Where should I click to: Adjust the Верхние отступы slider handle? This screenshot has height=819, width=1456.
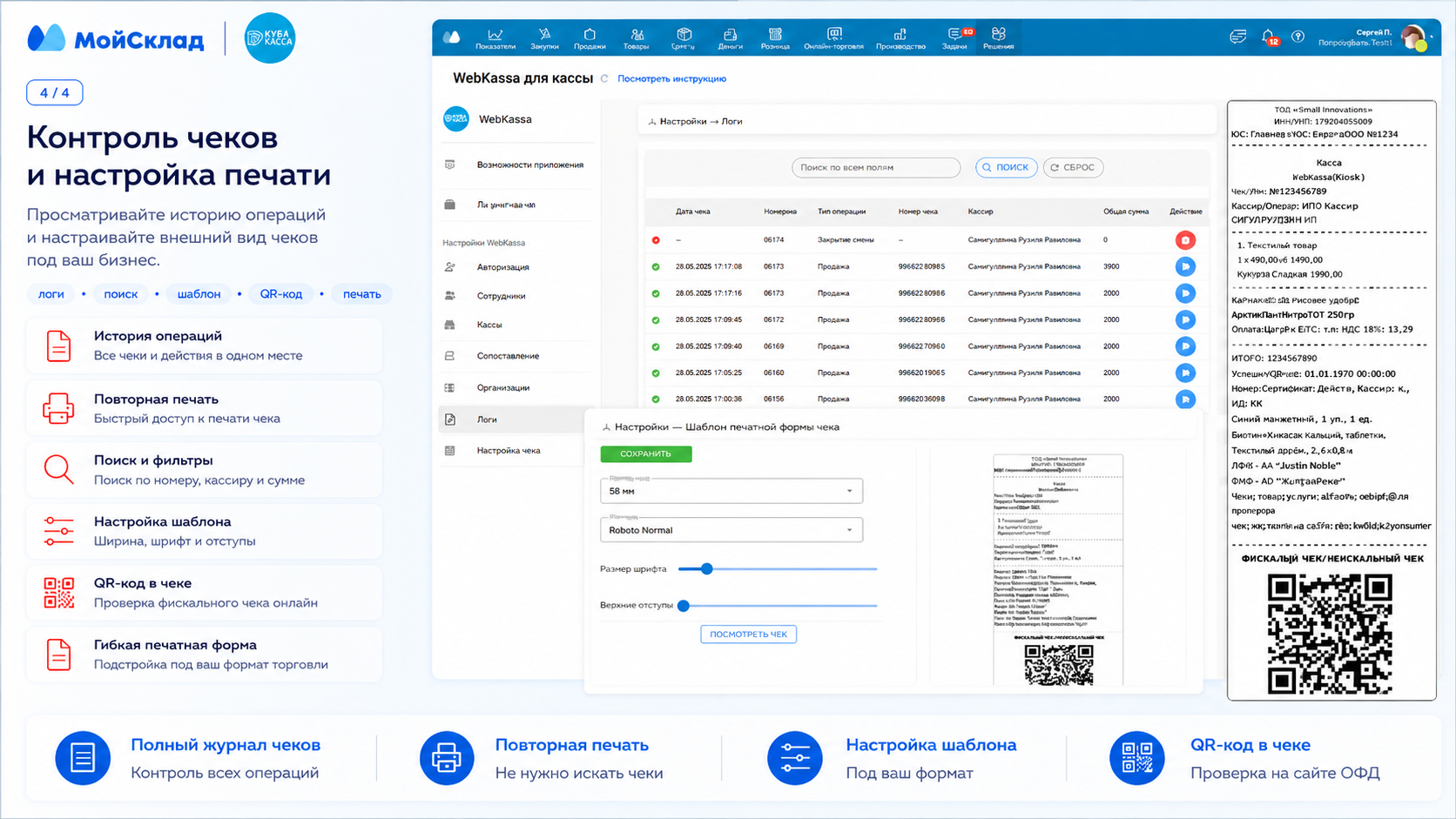pyautogui.click(x=684, y=606)
